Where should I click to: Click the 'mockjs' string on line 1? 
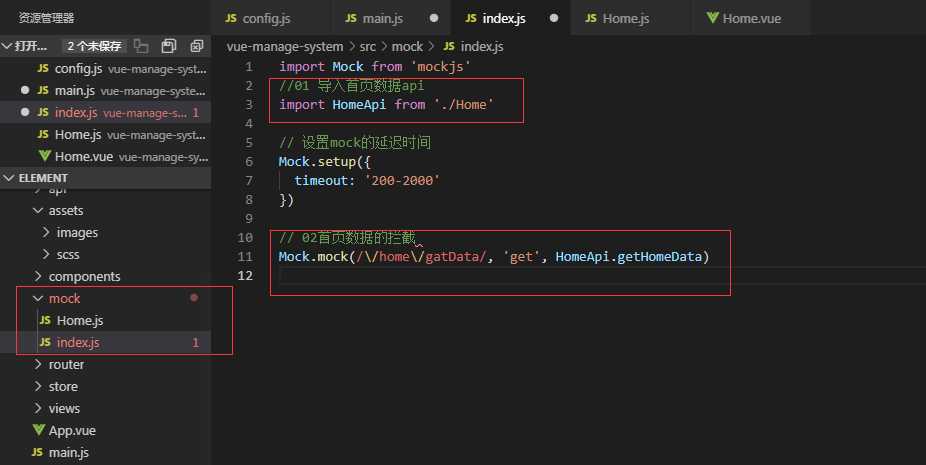coord(441,67)
